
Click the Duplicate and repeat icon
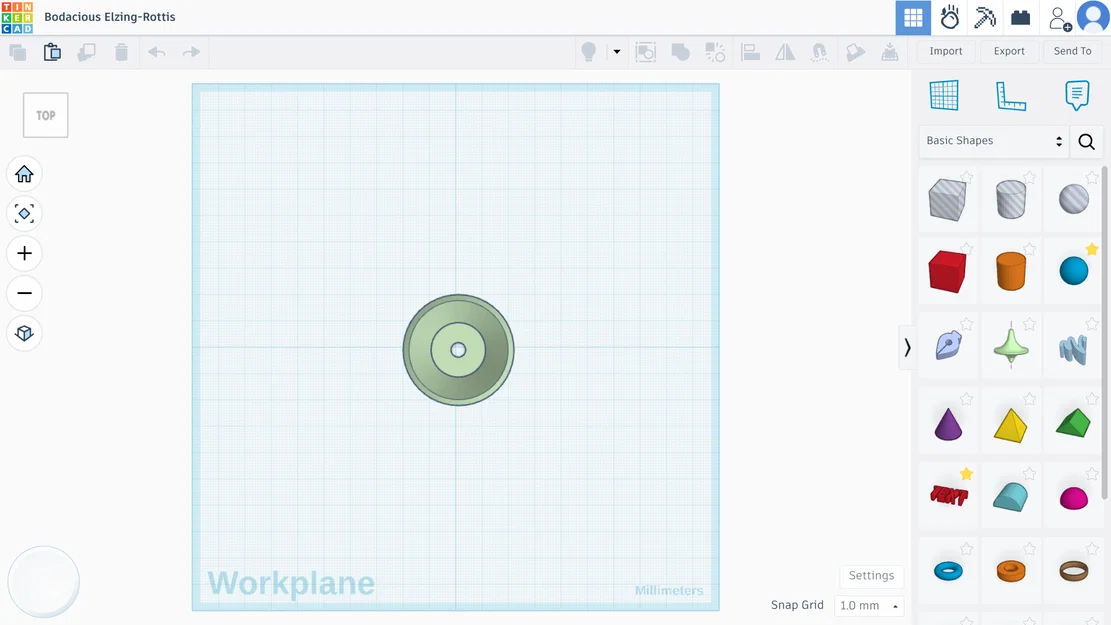tap(86, 52)
